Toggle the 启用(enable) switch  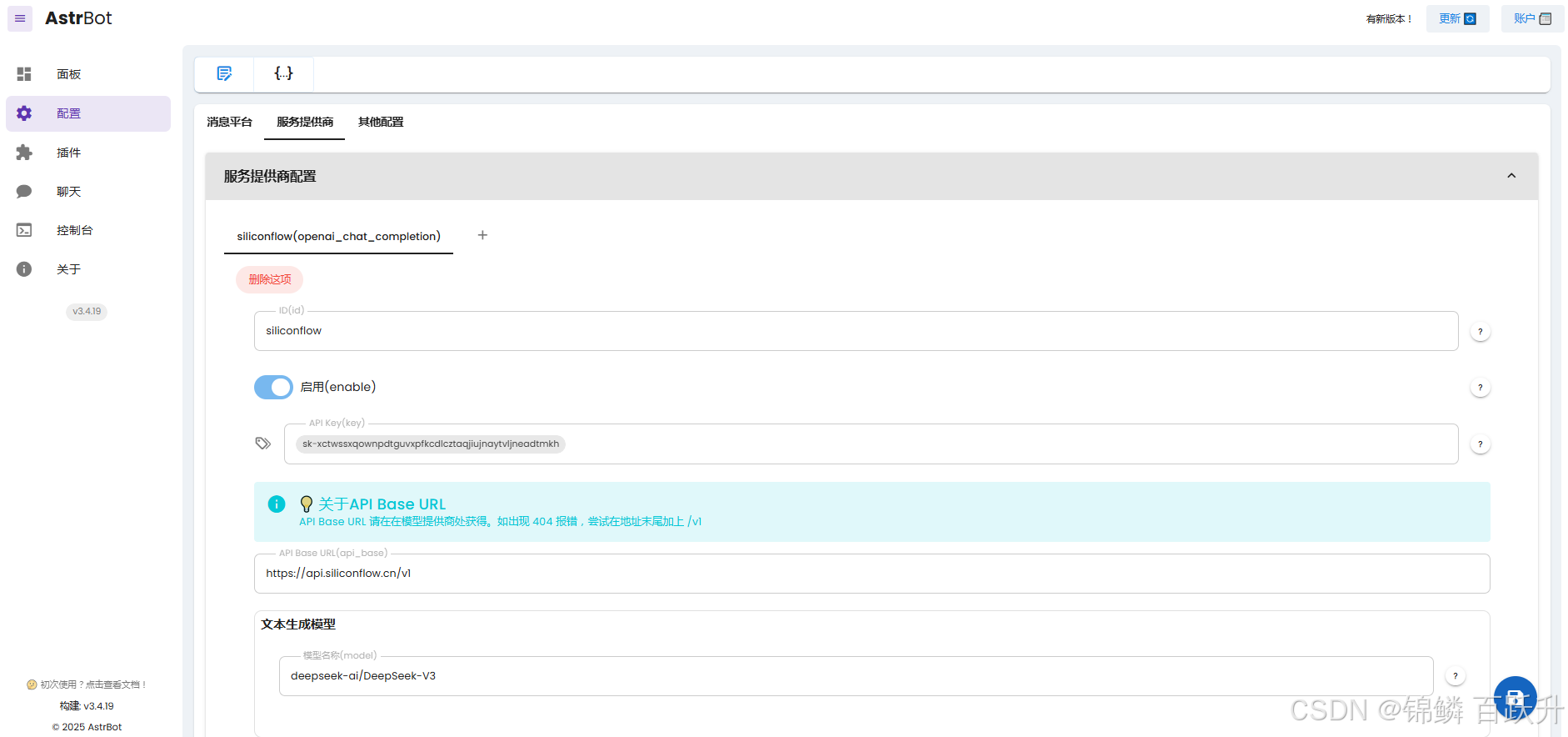click(273, 387)
